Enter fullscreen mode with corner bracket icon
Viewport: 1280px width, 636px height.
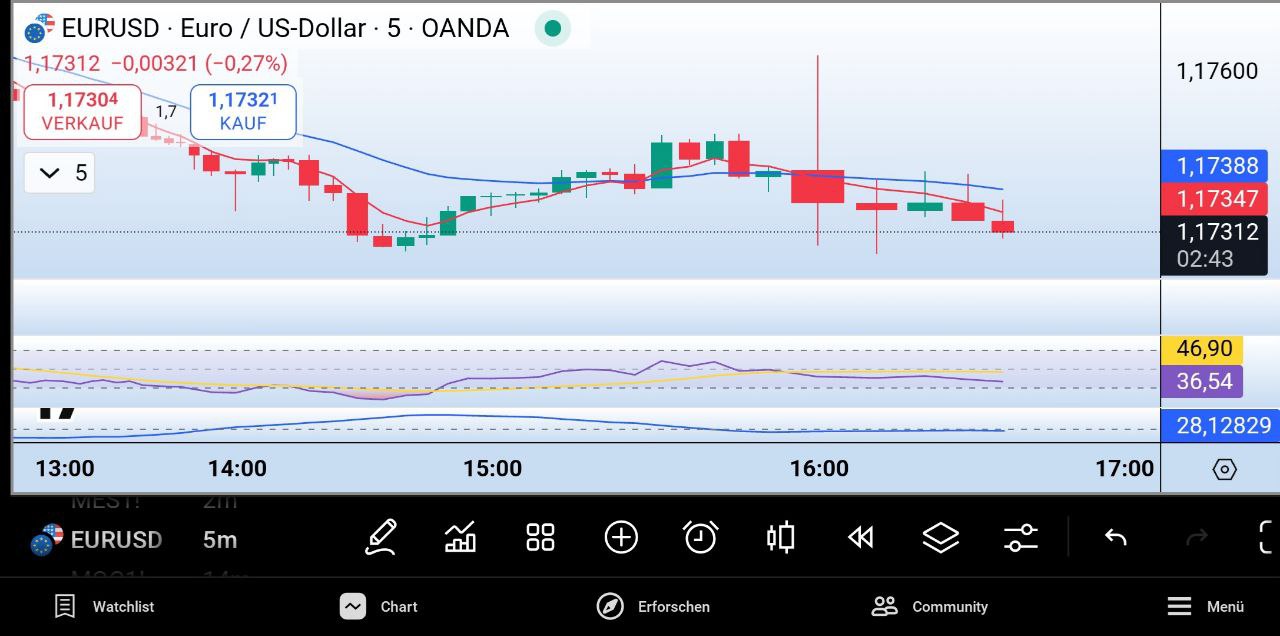pos(1266,538)
